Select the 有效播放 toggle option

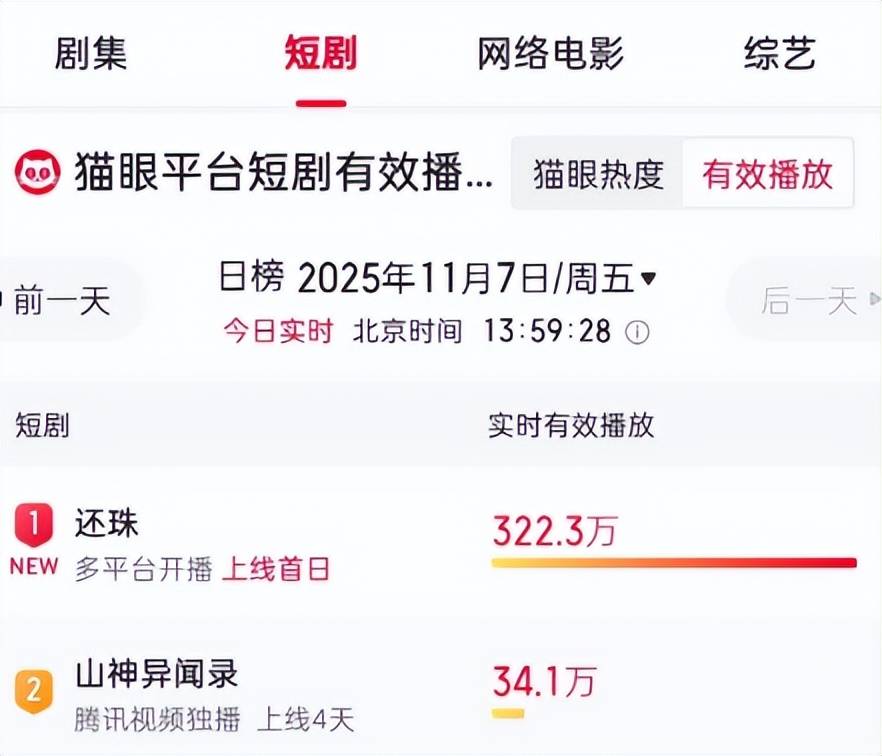point(767,174)
